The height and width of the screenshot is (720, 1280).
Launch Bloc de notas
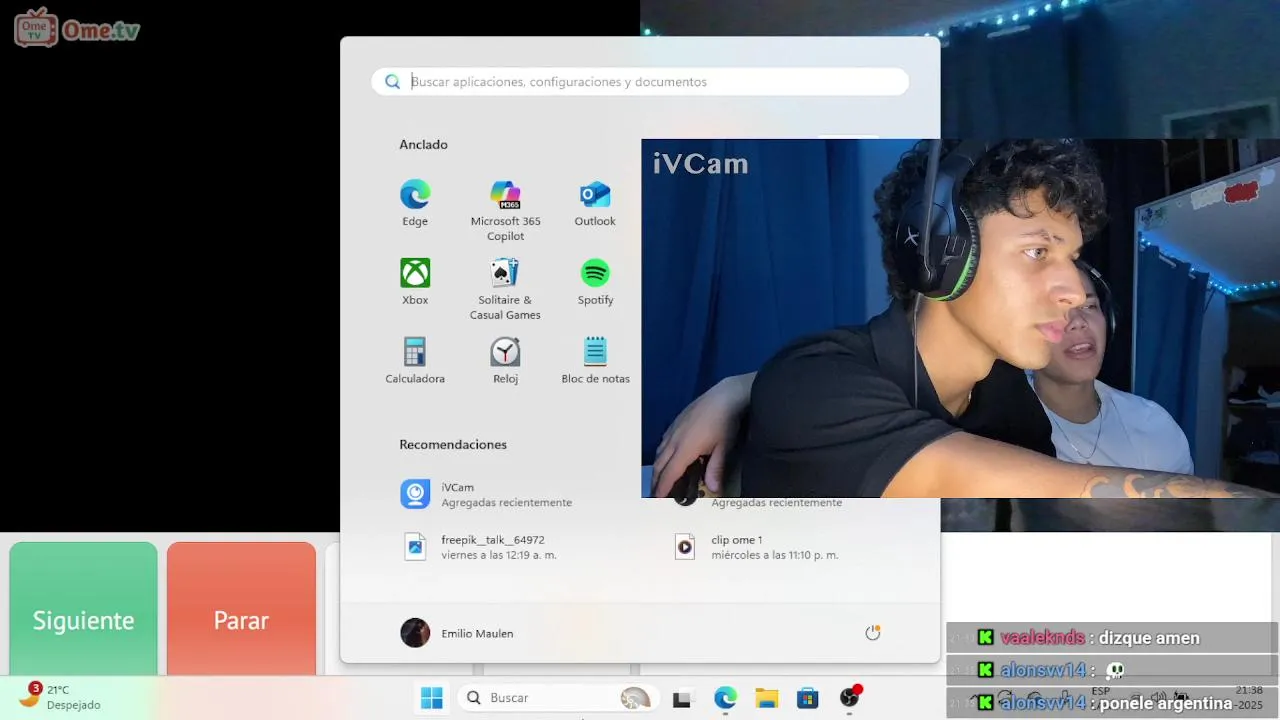(595, 361)
